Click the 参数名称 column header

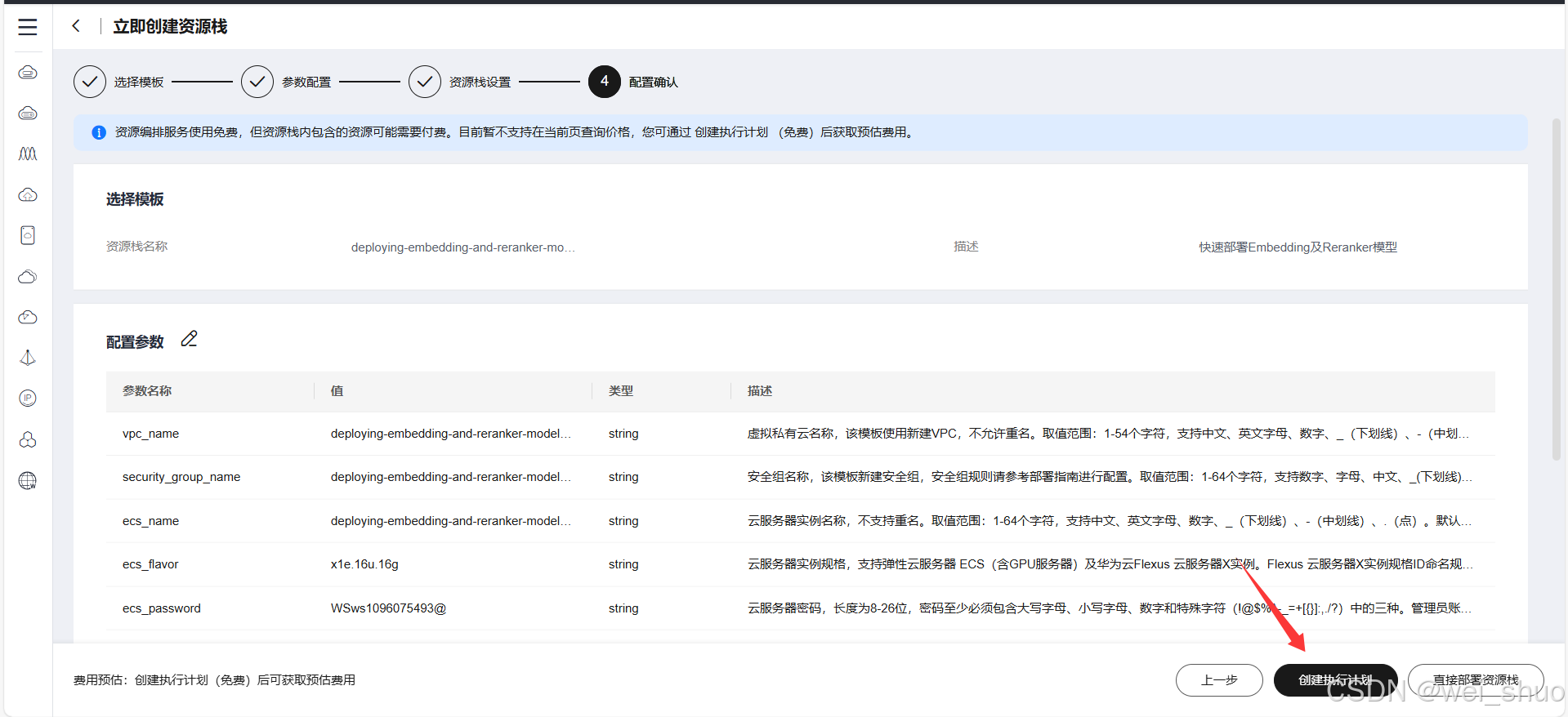[x=147, y=391]
